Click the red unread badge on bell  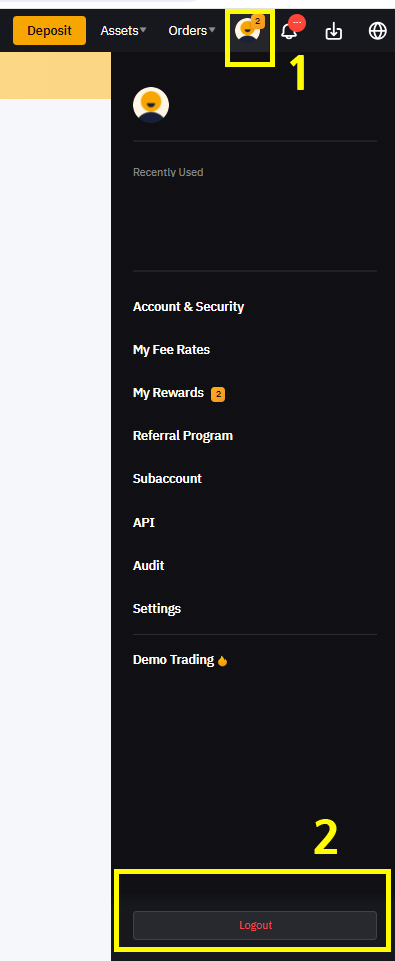point(297,23)
